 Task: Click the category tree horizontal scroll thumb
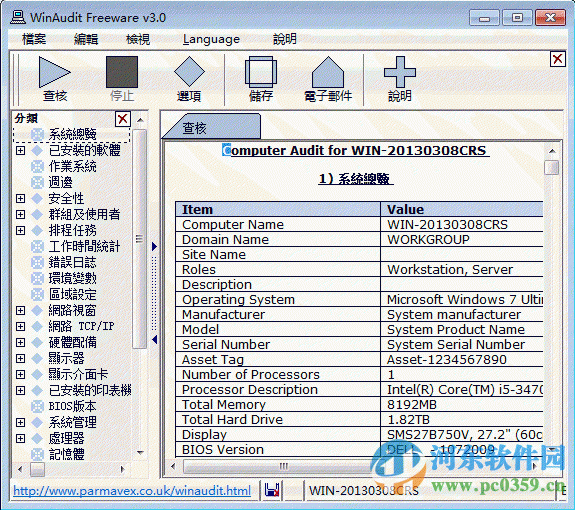coord(37,469)
